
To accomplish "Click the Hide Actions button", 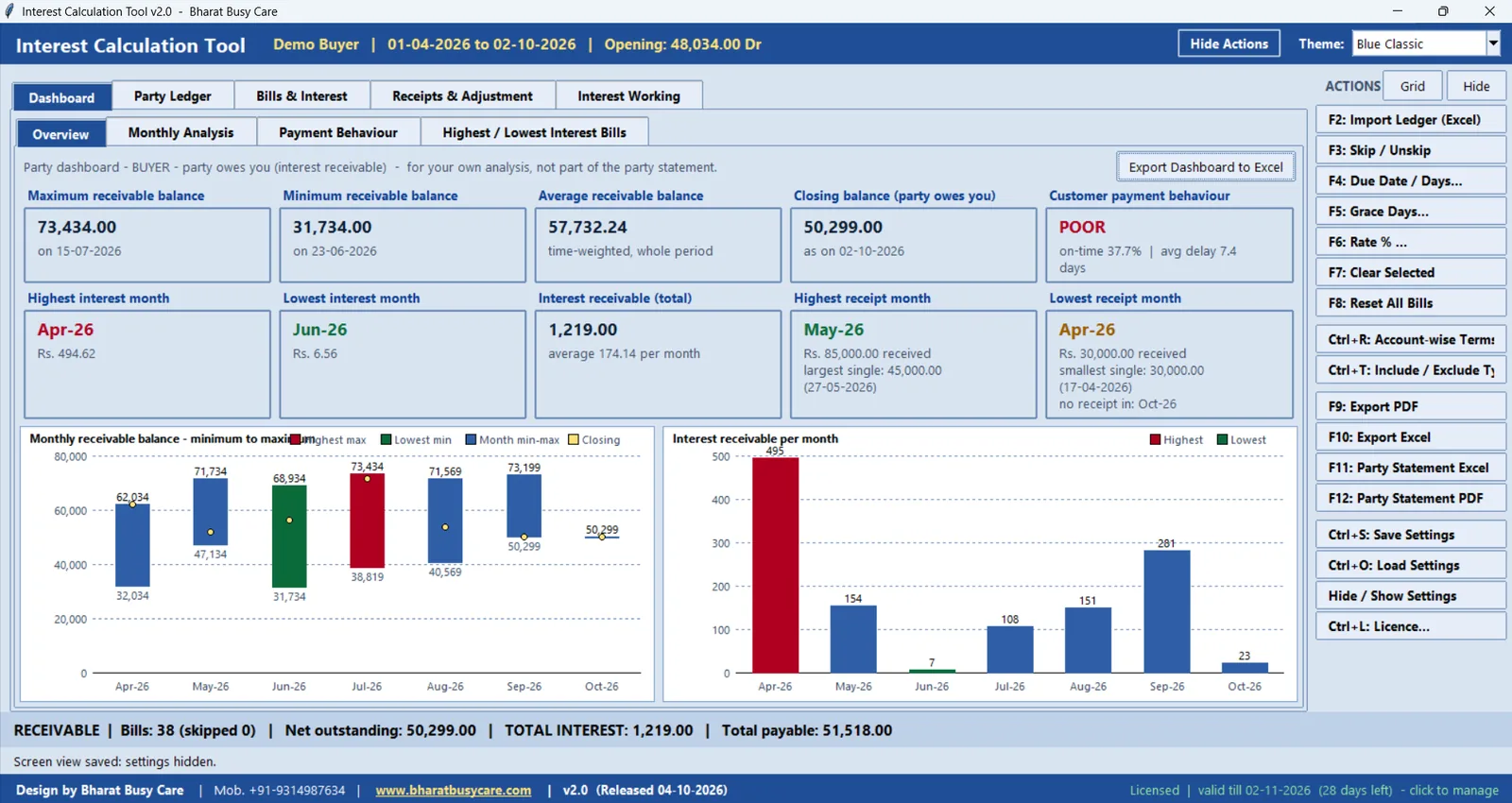I will [1228, 43].
